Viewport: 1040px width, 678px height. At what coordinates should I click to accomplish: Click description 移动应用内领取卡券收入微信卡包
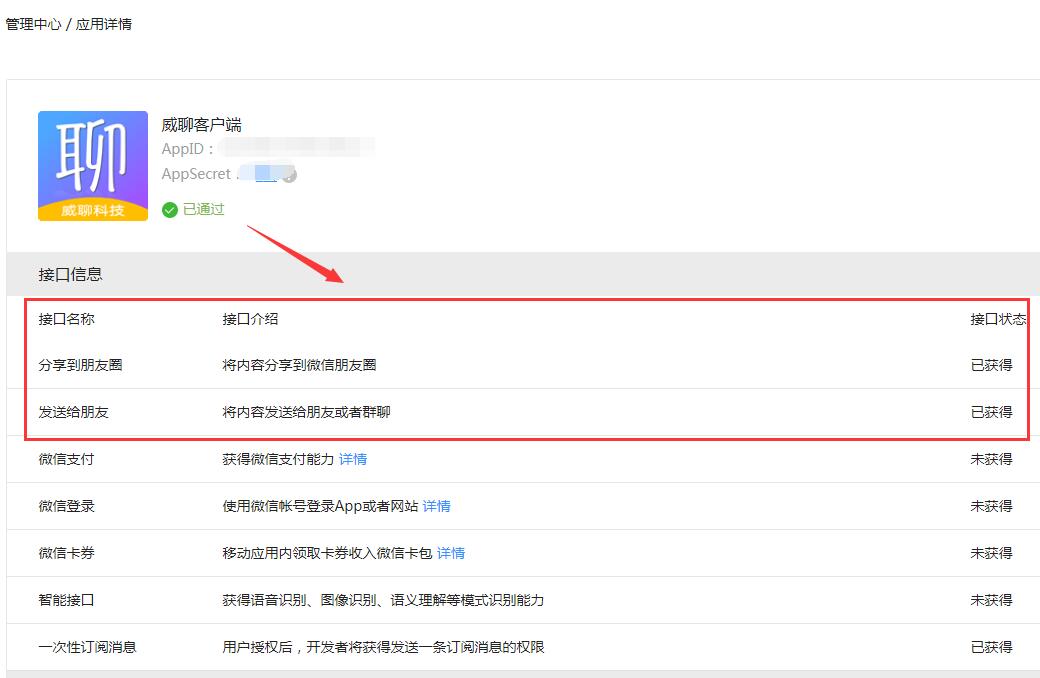(327, 553)
